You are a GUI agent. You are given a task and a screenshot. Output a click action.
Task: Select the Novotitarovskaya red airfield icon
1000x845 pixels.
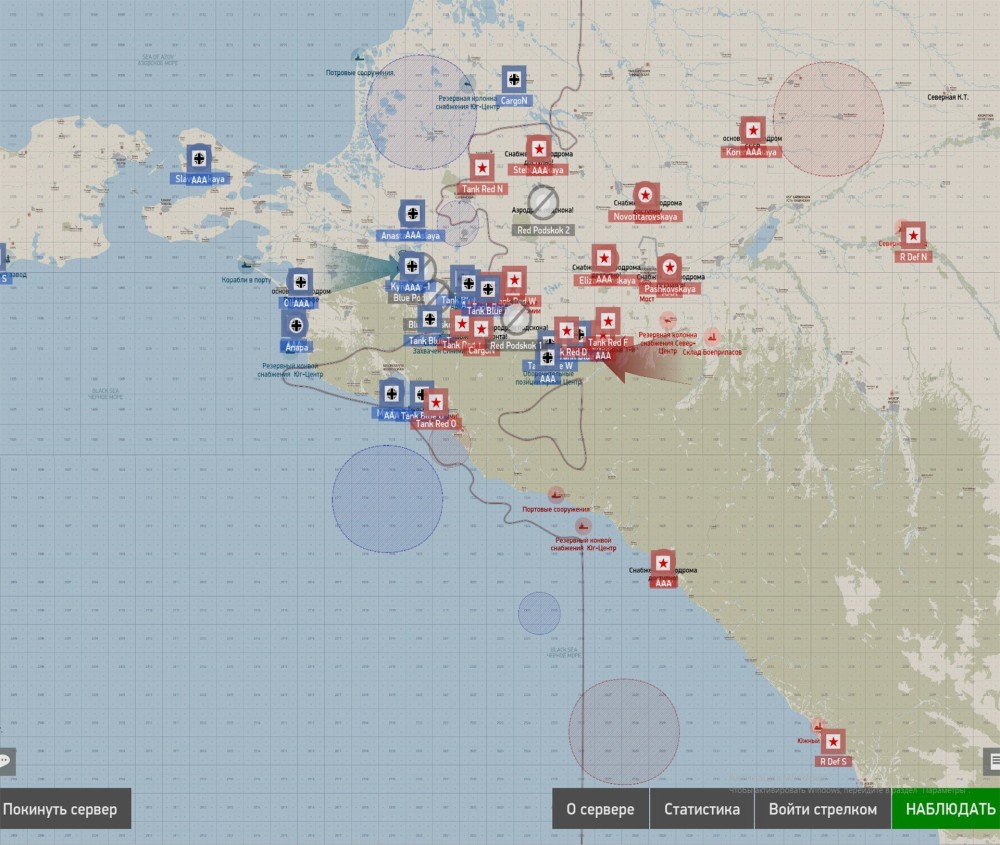(x=645, y=195)
